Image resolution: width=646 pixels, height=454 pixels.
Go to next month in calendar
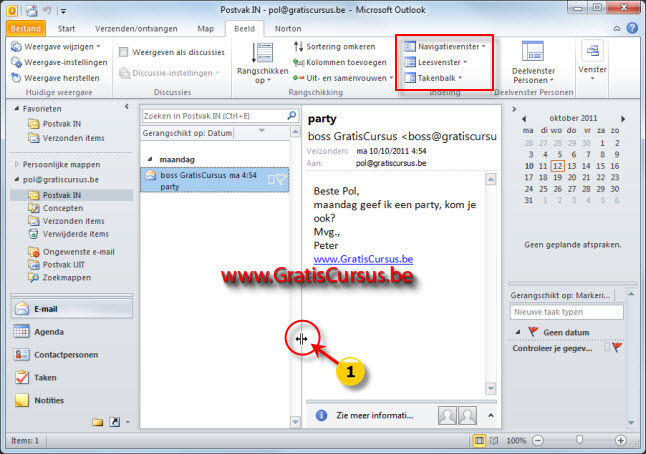623,119
